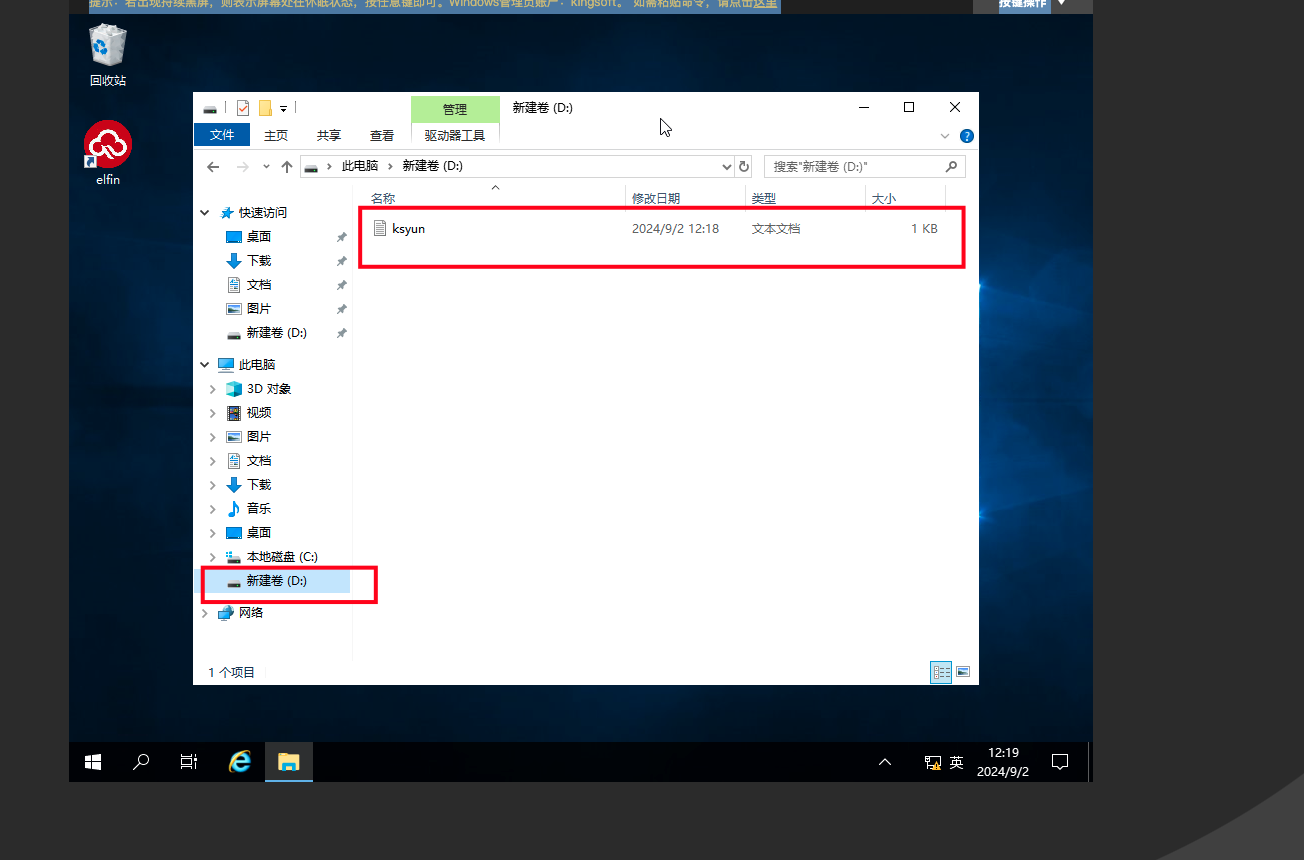Select 新建卷 (D:) under 快速访问

277,333
